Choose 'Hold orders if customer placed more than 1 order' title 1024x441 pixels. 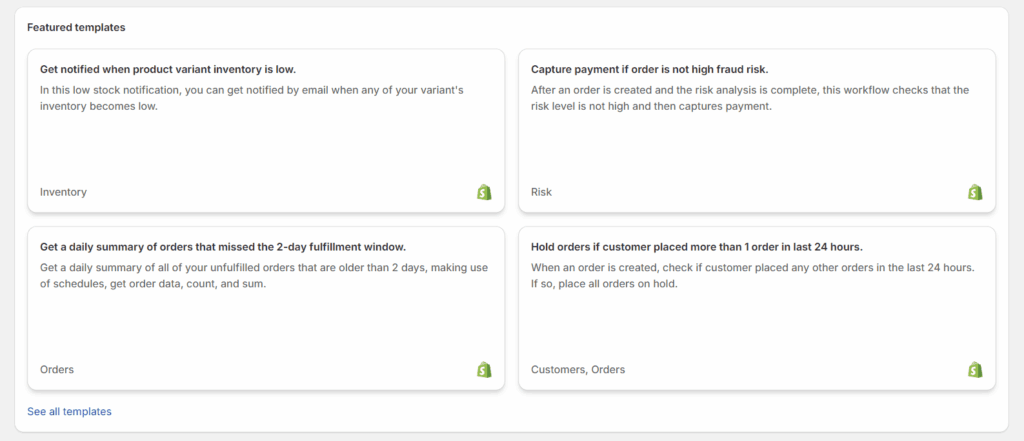(x=697, y=247)
